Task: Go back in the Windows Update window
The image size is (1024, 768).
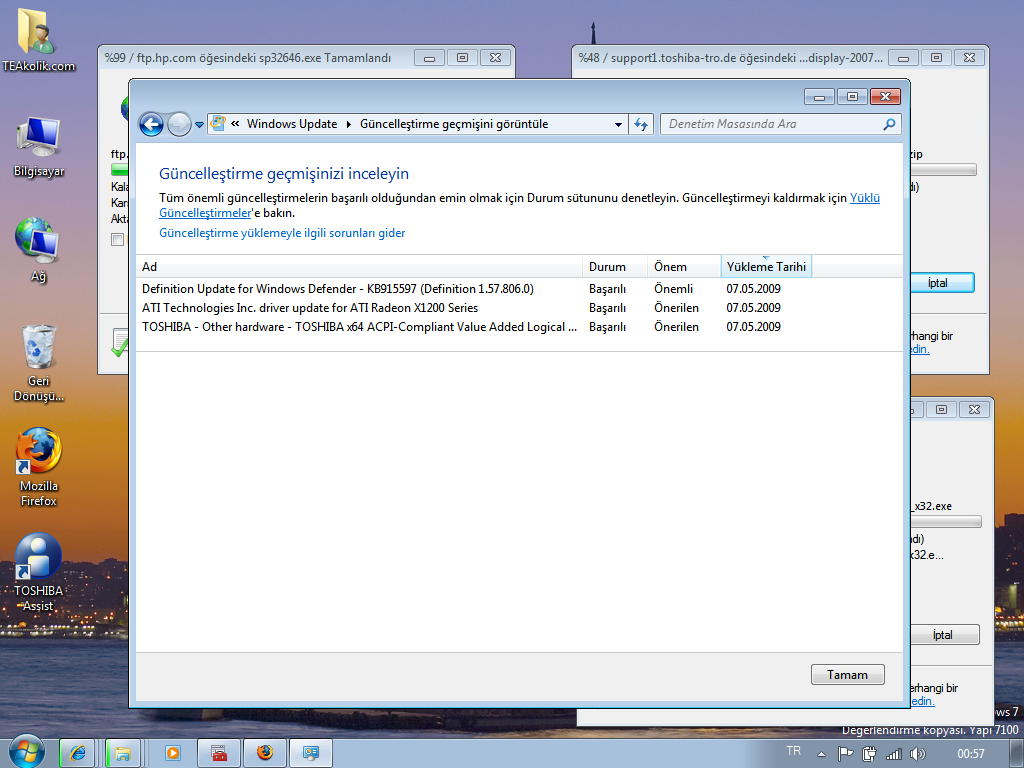Action: coord(151,124)
